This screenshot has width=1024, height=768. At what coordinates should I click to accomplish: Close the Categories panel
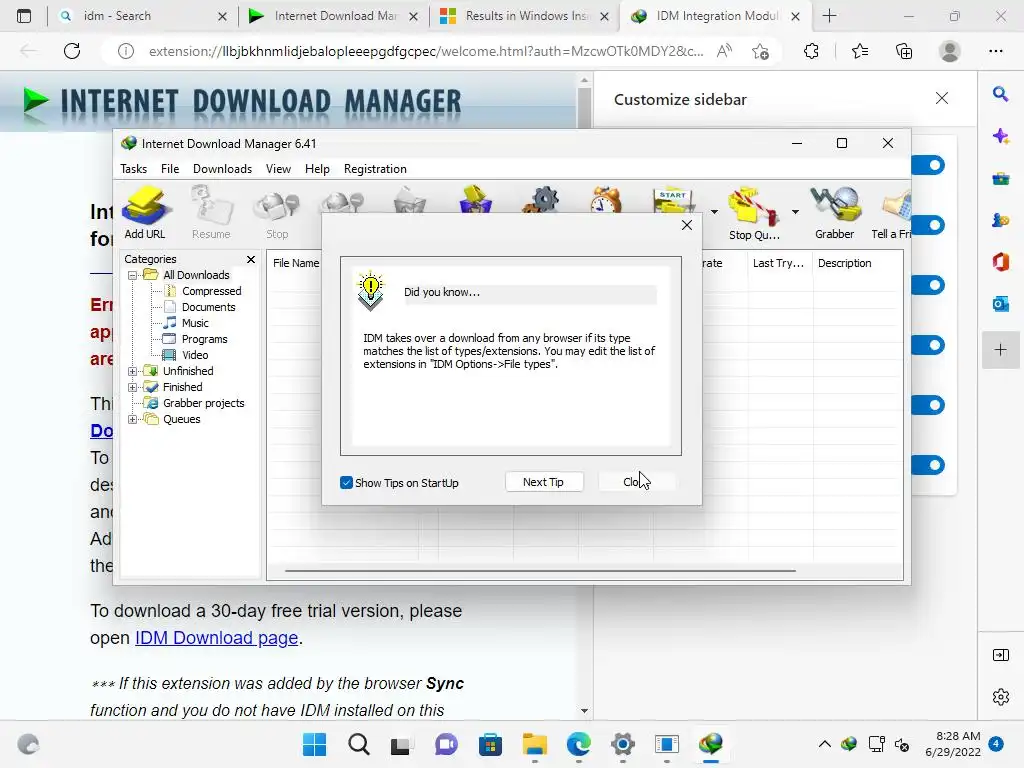(251, 259)
